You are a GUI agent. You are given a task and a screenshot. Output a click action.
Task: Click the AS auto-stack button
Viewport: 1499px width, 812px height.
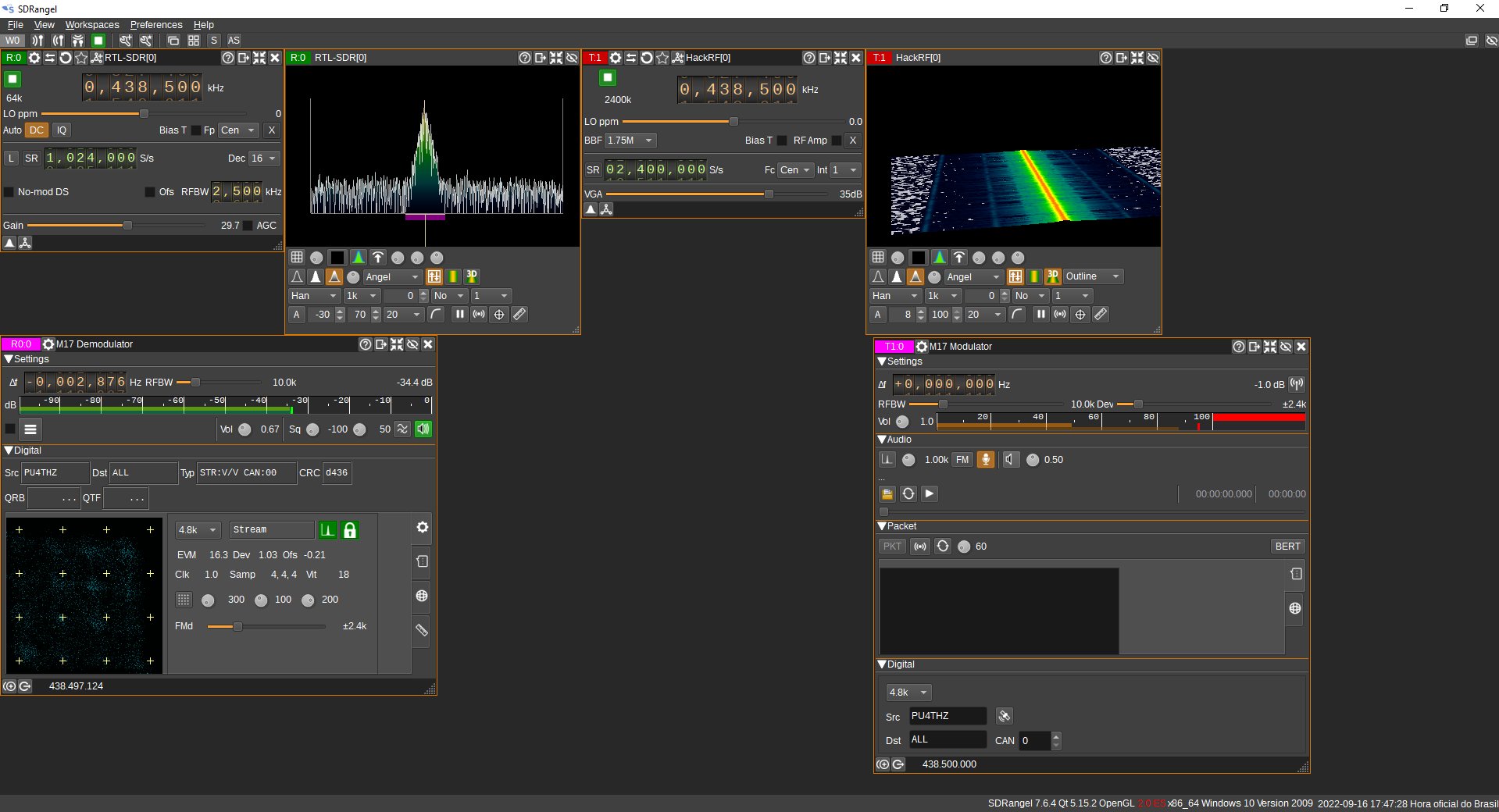point(234,41)
